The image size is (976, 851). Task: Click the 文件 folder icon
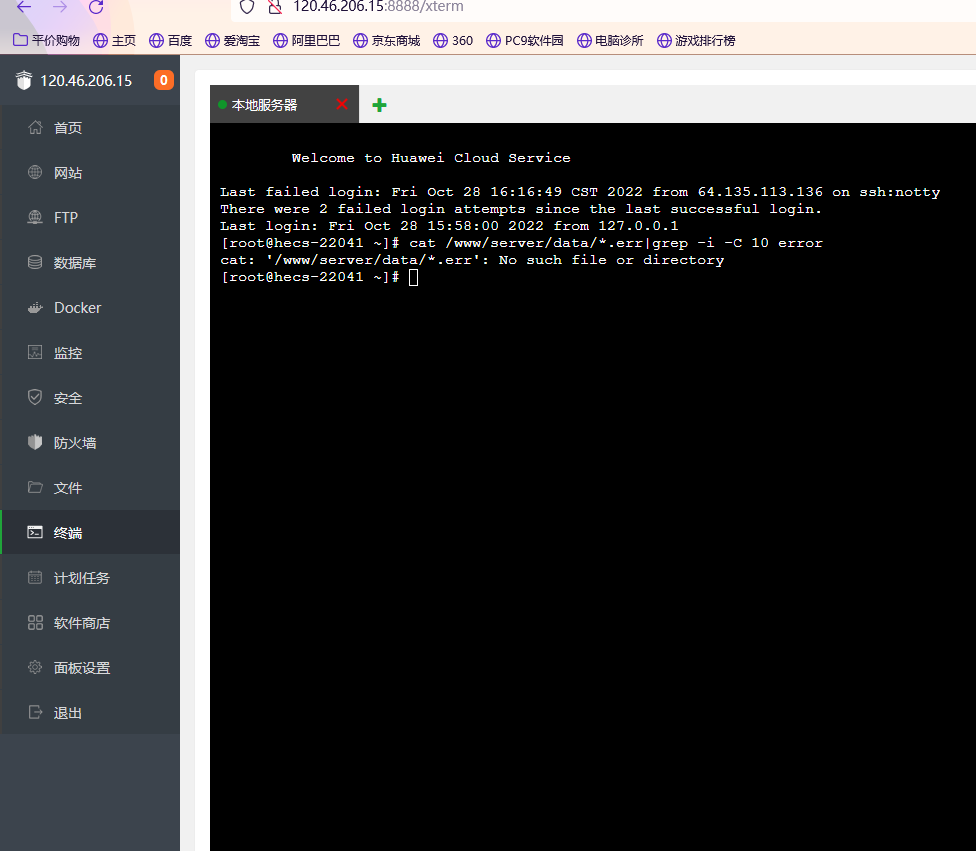click(35, 487)
